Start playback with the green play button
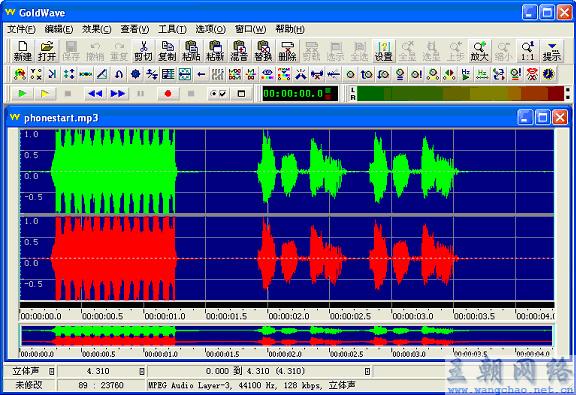The image size is (576, 395). coord(22,94)
